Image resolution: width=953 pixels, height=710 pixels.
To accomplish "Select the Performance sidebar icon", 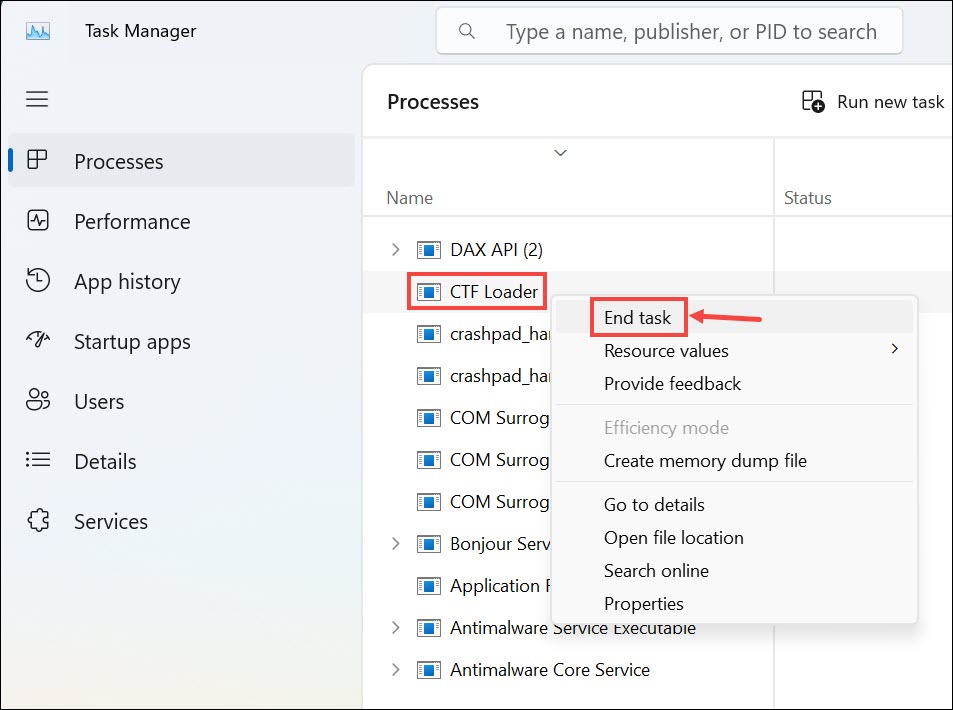I will 37,221.
